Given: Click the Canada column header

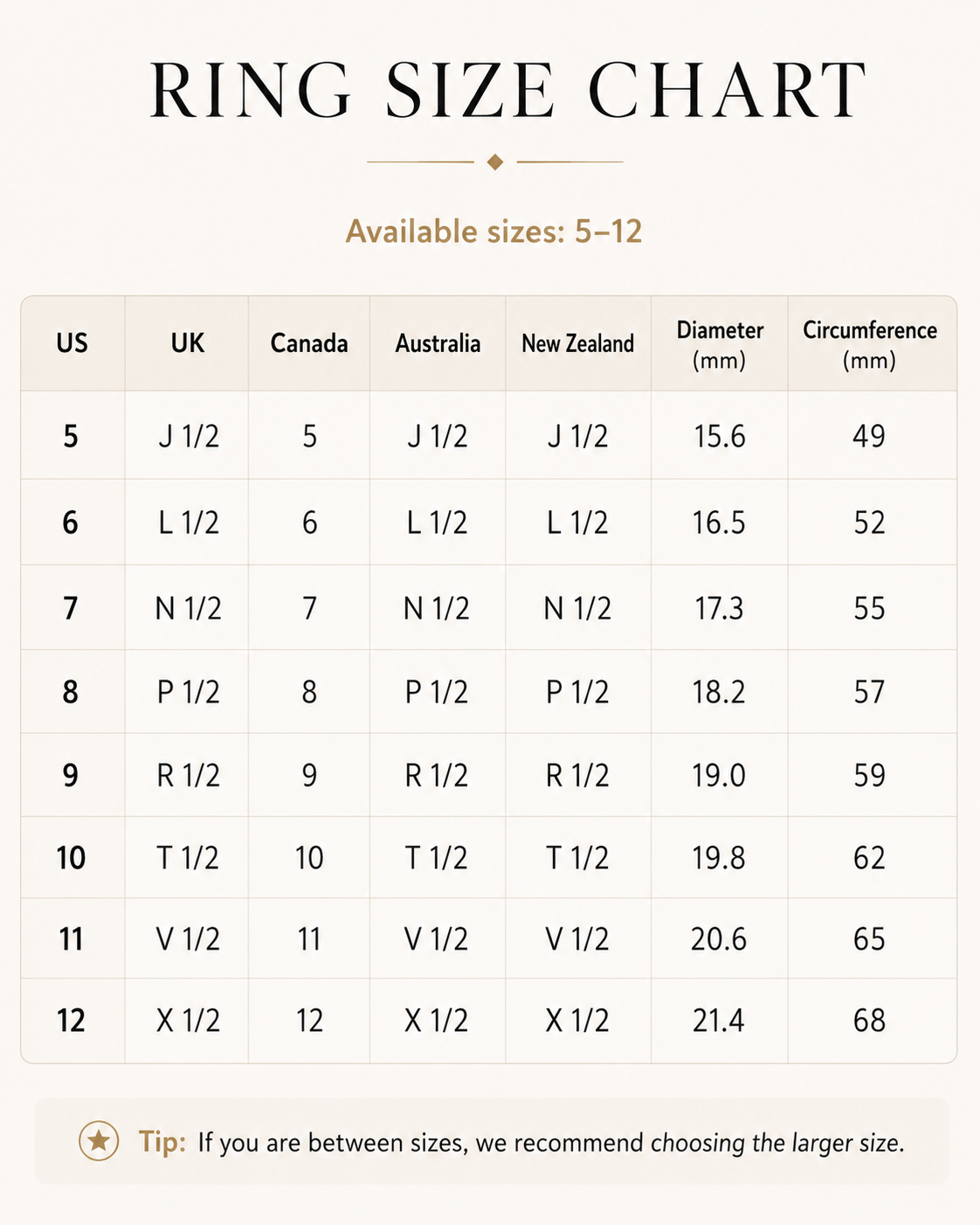Looking at the screenshot, I should (x=309, y=343).
